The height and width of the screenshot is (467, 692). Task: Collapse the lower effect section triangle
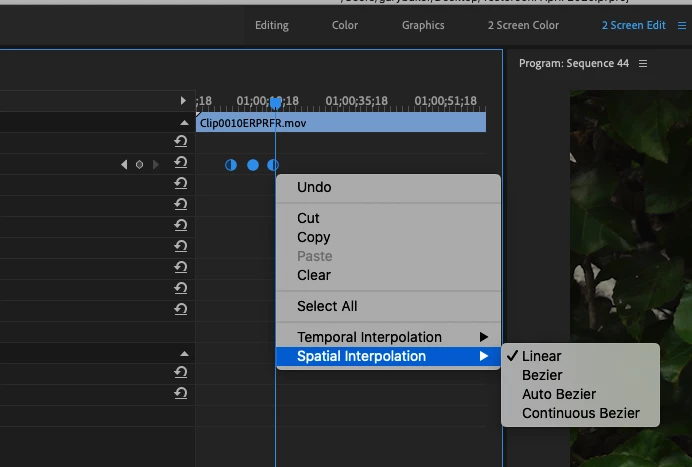[184, 354]
